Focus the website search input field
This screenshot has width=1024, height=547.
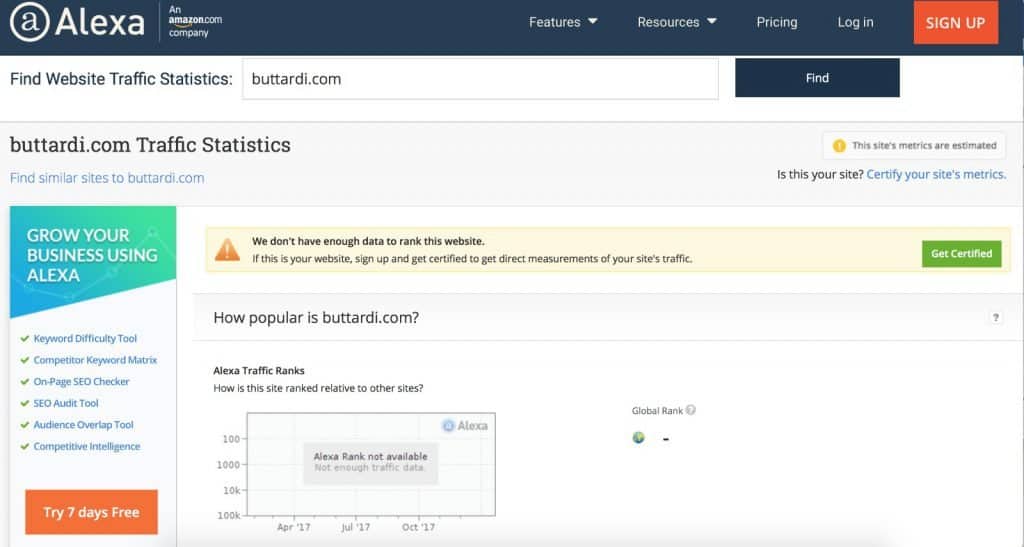(x=480, y=79)
